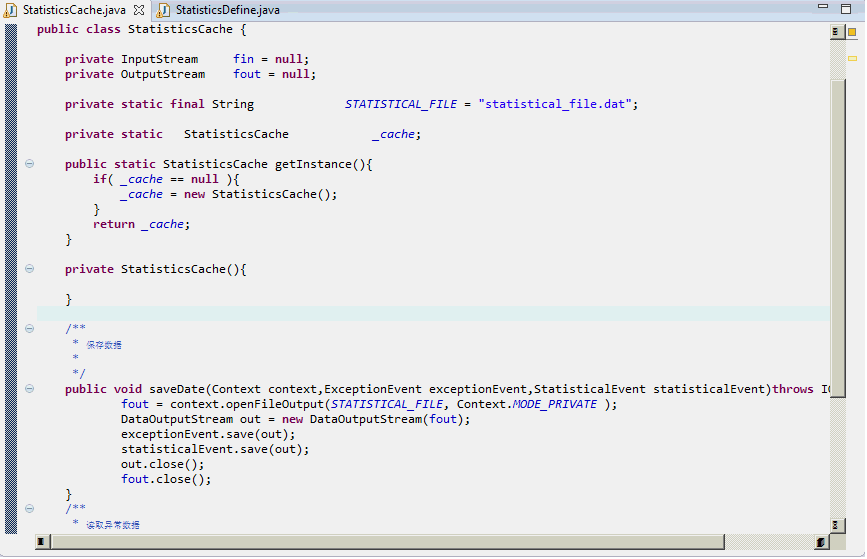Click the fout = null field declaration
This screenshot has height=559, width=867.
[274, 74]
